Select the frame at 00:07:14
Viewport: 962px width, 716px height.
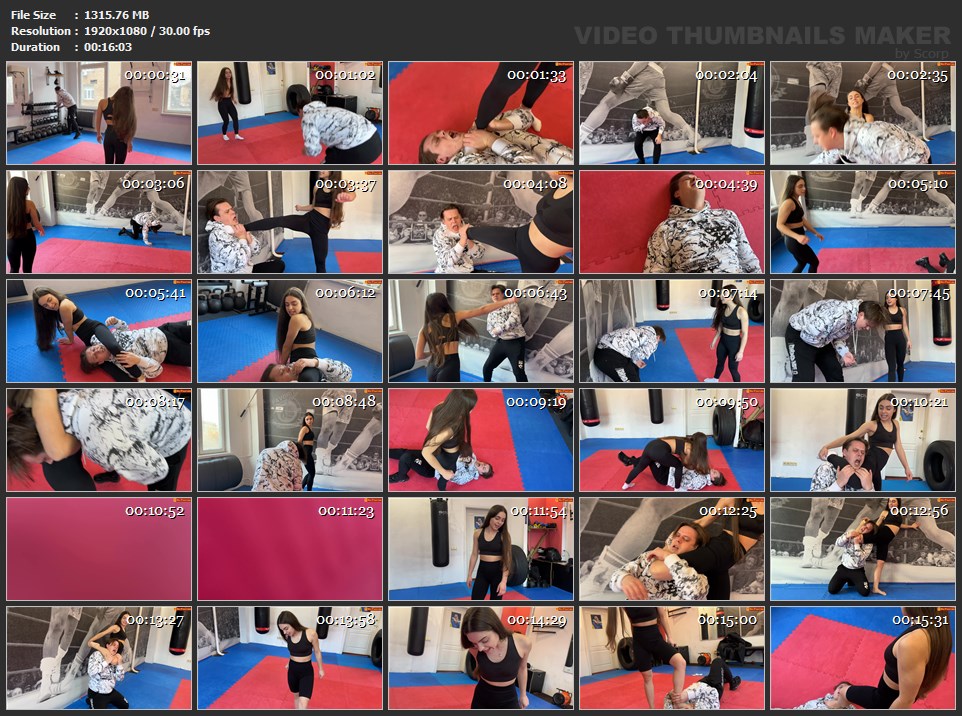[671, 331]
